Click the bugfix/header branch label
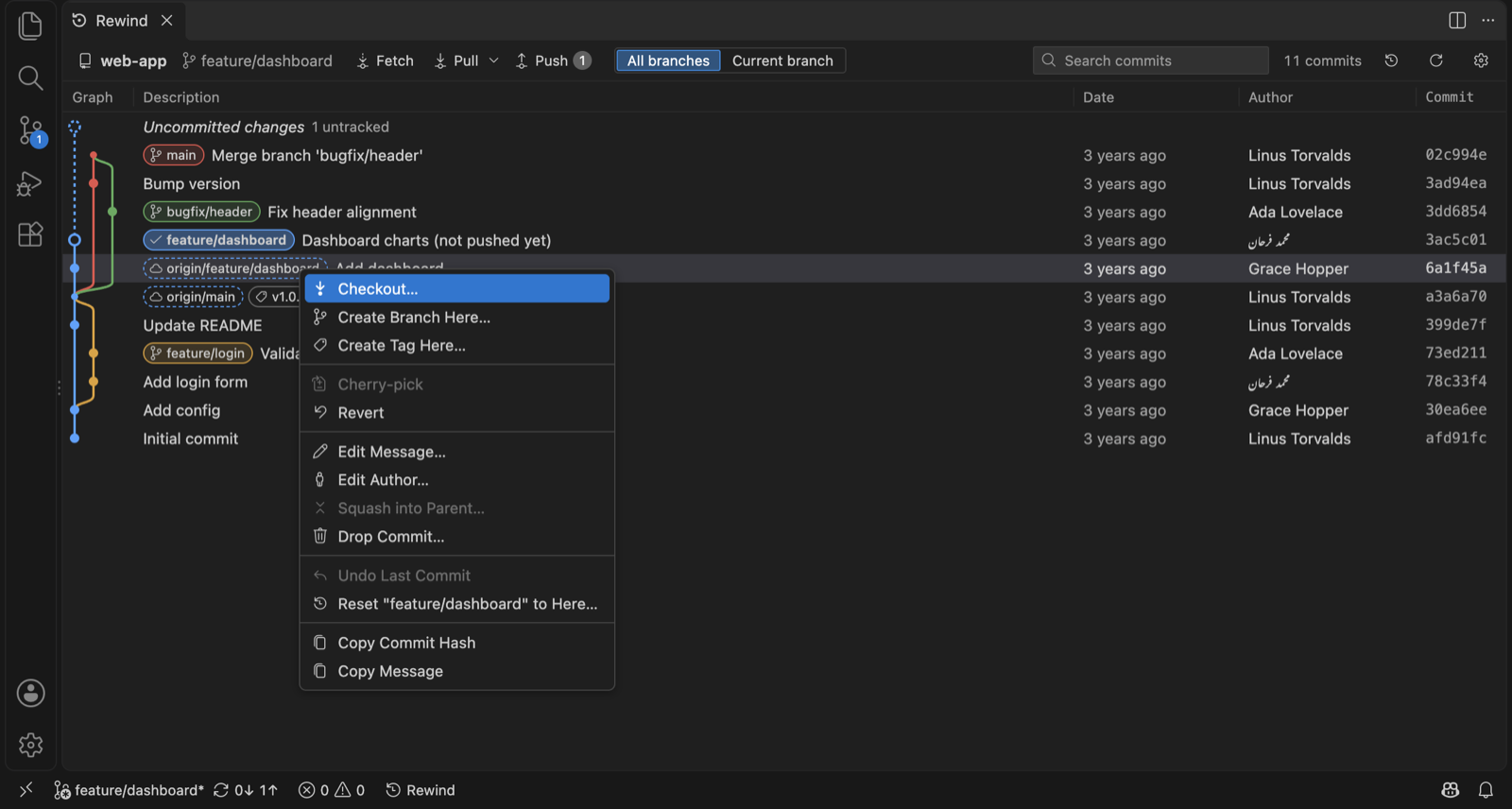Viewport: 1512px width, 809px height. [201, 212]
